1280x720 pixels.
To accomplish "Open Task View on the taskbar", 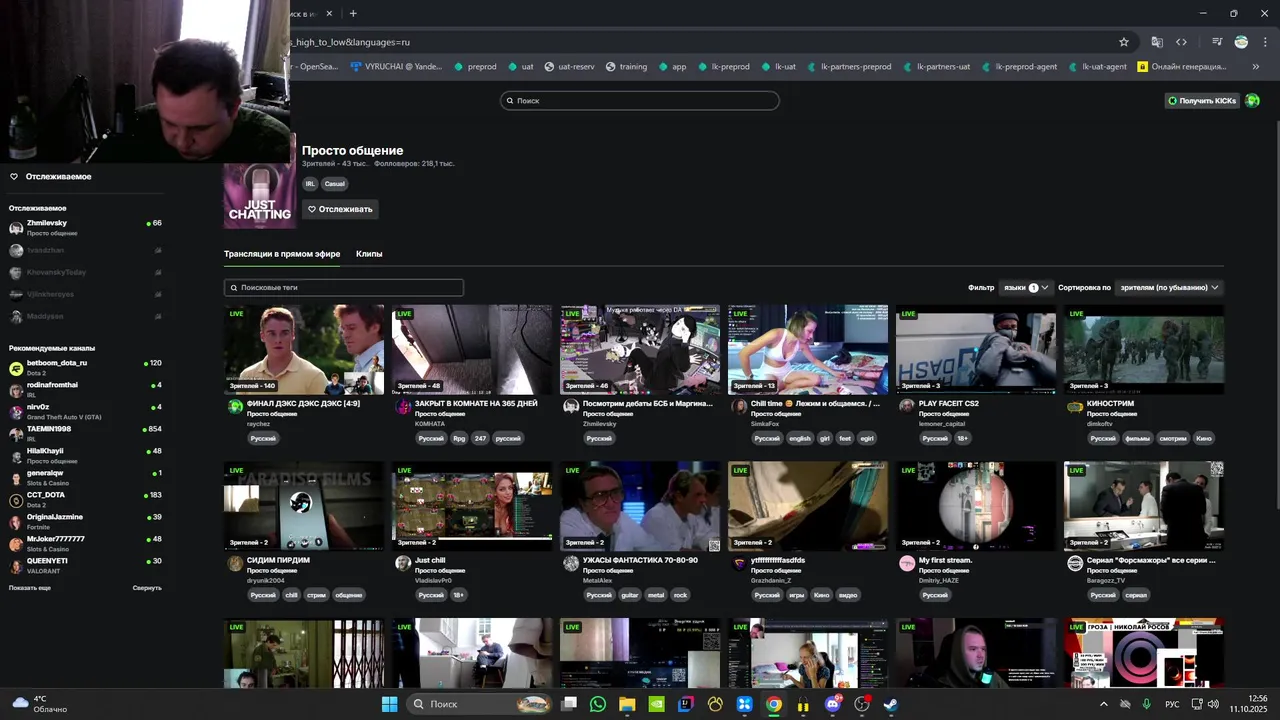I will click(569, 704).
